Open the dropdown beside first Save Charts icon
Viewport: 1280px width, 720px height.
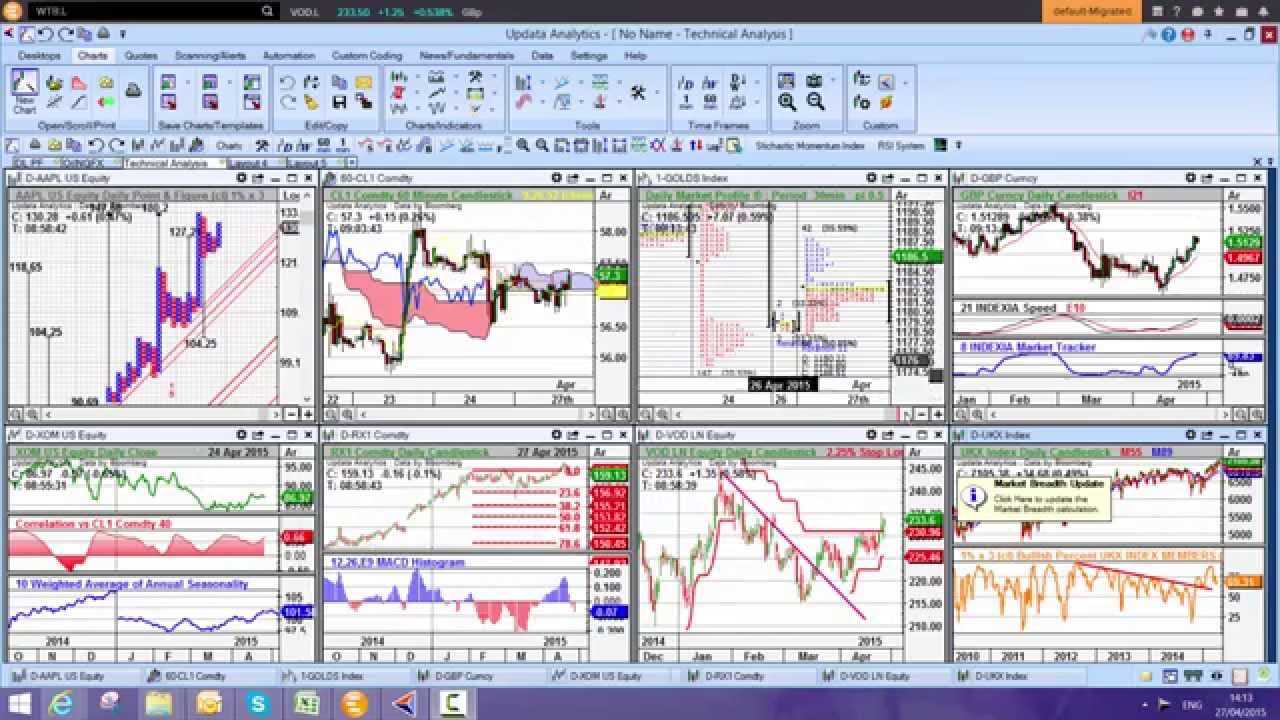pos(186,82)
